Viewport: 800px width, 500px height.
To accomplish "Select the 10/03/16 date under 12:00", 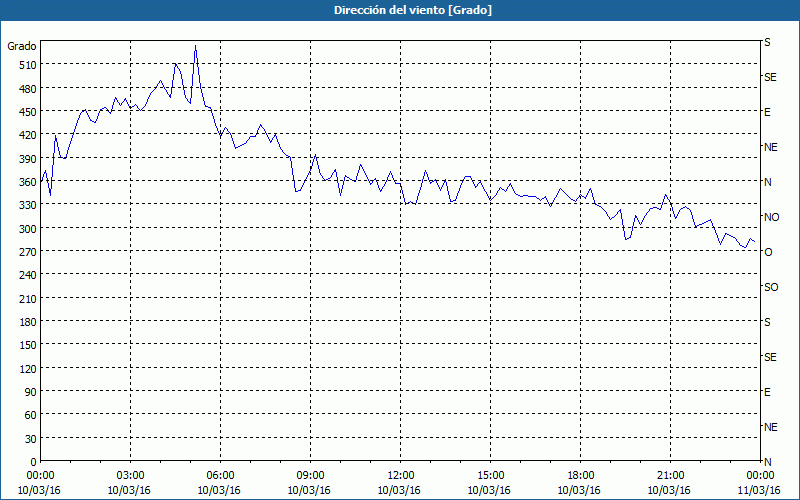I will click(399, 490).
